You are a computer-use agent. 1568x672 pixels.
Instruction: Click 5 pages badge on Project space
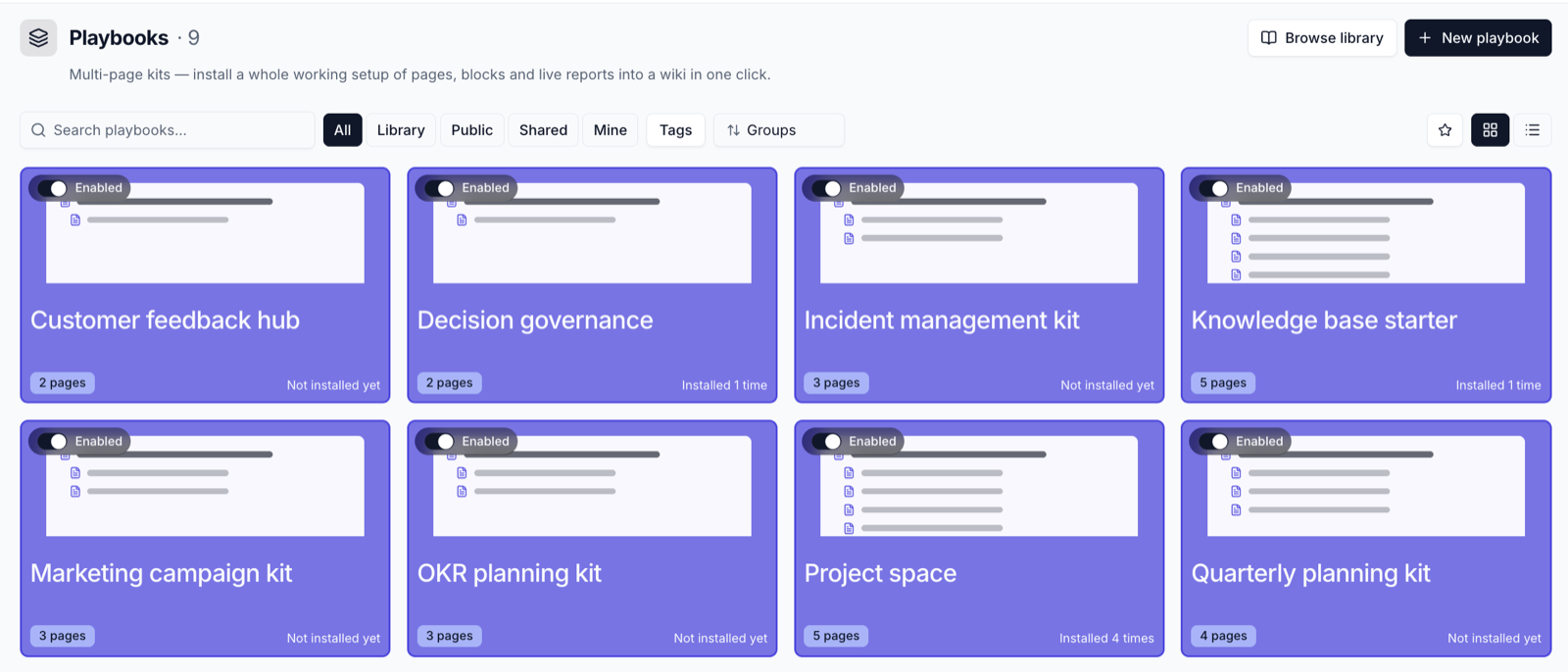tap(836, 636)
